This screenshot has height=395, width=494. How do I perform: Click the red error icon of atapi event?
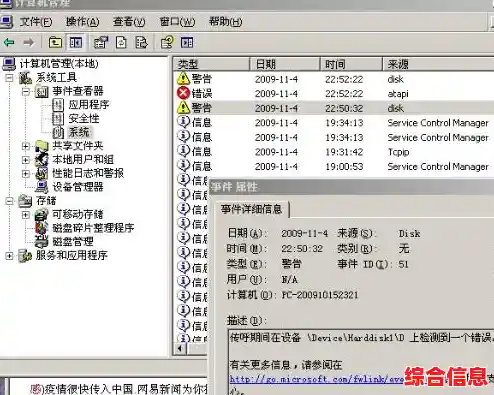coord(183,93)
